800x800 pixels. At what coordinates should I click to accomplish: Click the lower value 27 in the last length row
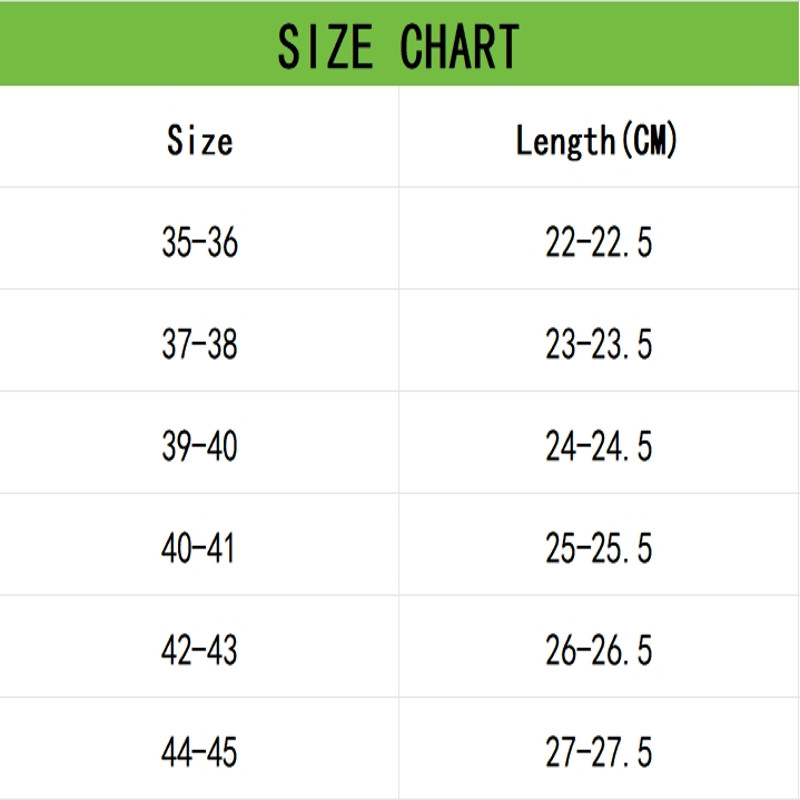560,752
